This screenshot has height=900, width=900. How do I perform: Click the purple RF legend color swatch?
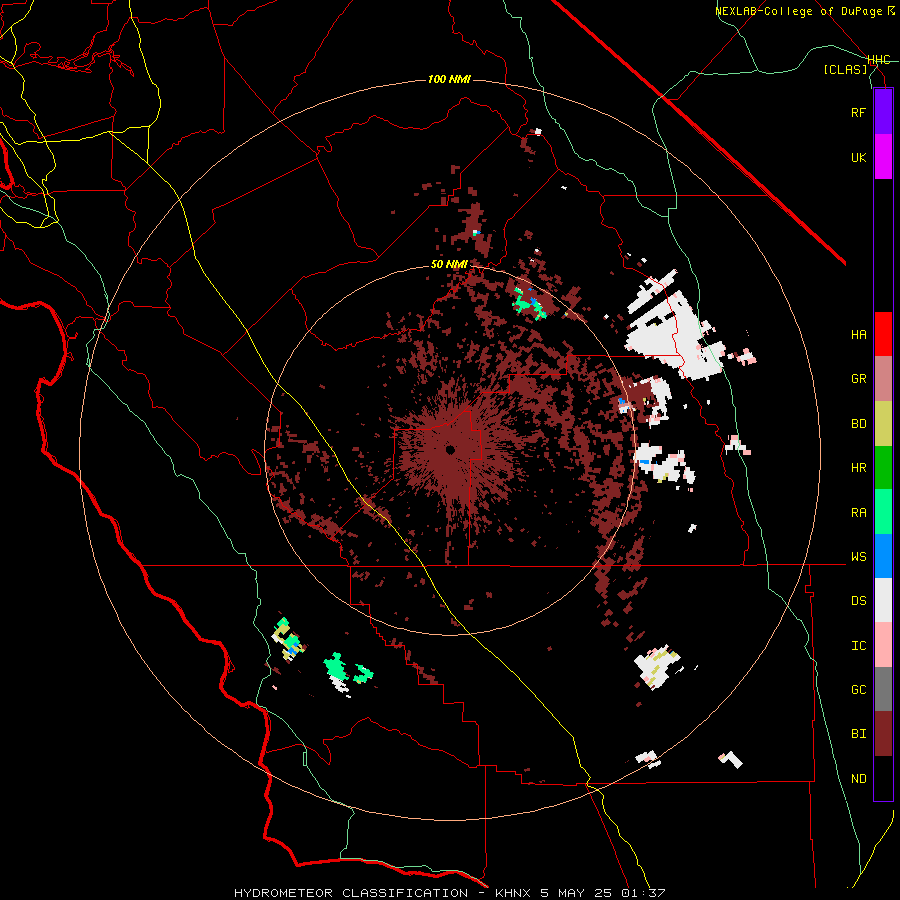[883, 112]
